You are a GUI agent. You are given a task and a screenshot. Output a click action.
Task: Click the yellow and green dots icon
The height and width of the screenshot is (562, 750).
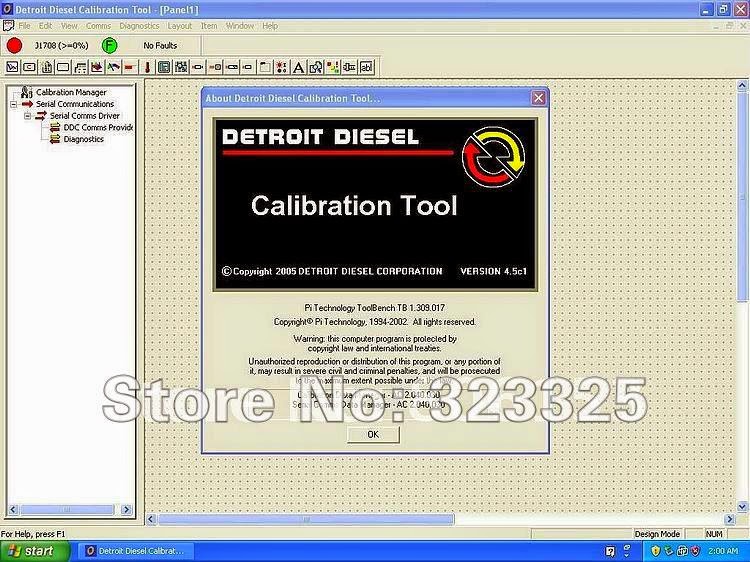(x=332, y=67)
